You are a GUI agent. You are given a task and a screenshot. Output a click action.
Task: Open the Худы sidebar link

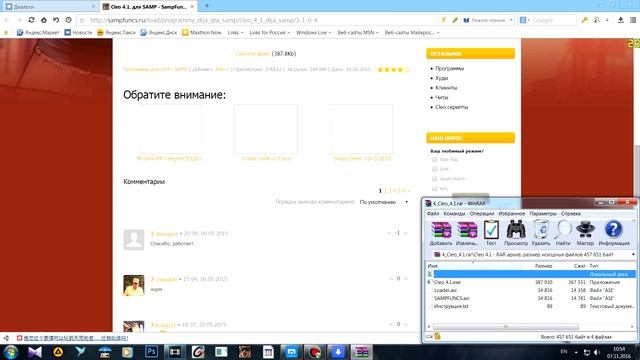[441, 78]
